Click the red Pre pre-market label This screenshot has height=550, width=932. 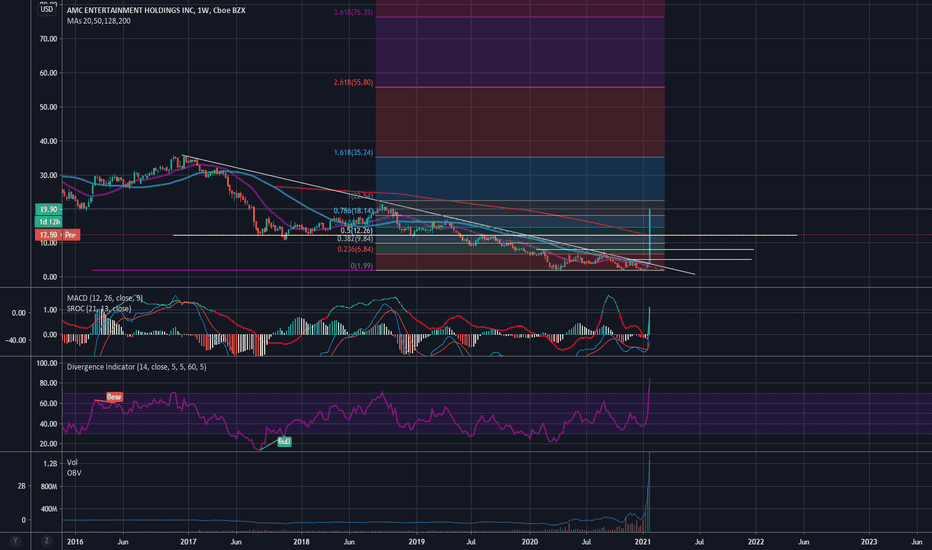pos(70,235)
